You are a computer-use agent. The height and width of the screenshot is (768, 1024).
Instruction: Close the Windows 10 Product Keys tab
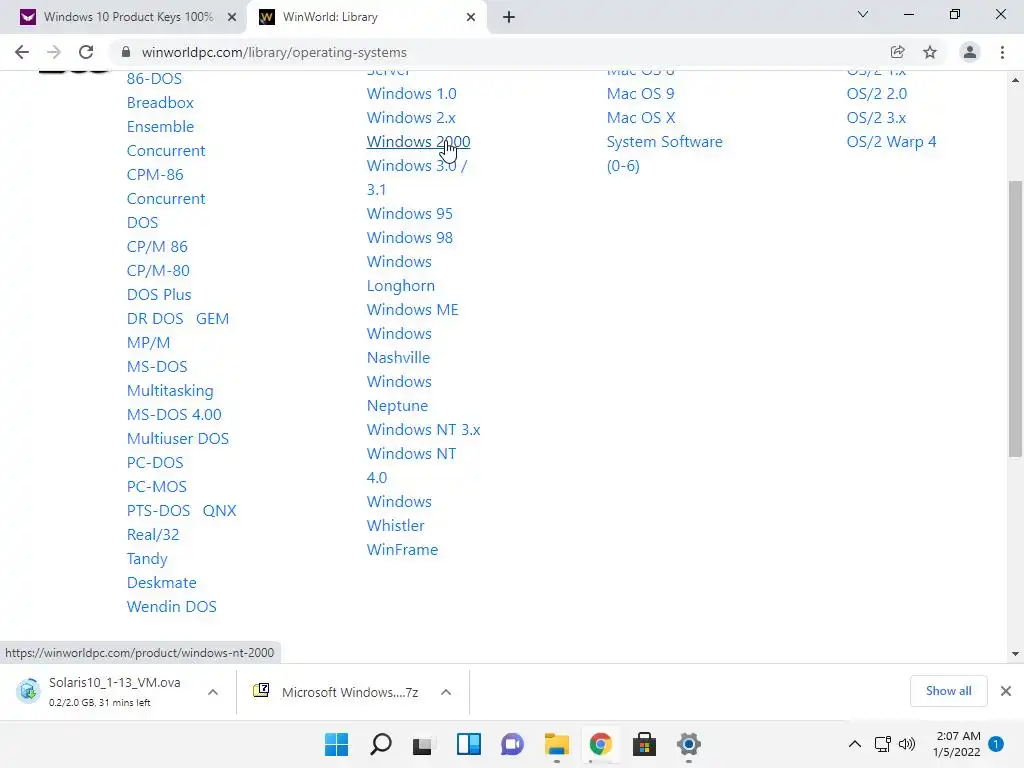(x=232, y=17)
